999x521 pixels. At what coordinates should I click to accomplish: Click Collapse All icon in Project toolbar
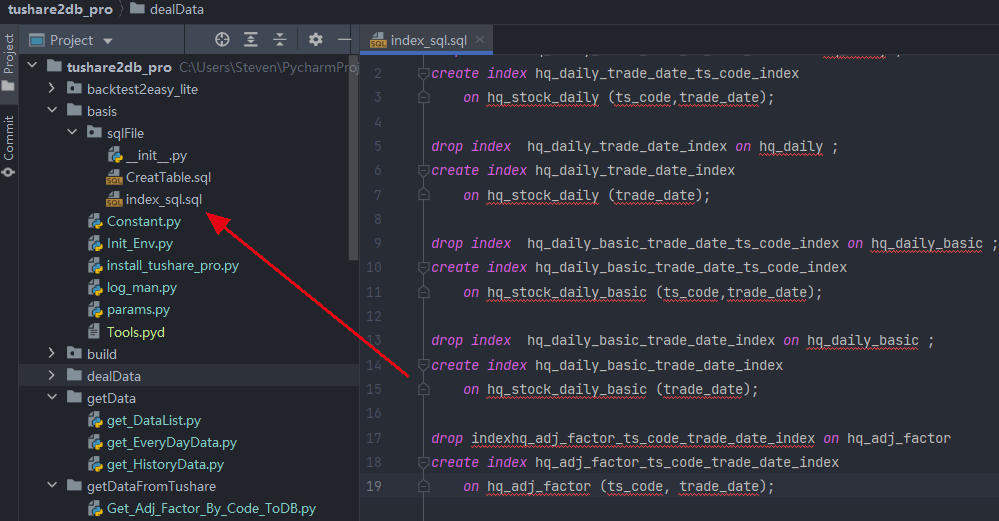[x=280, y=40]
